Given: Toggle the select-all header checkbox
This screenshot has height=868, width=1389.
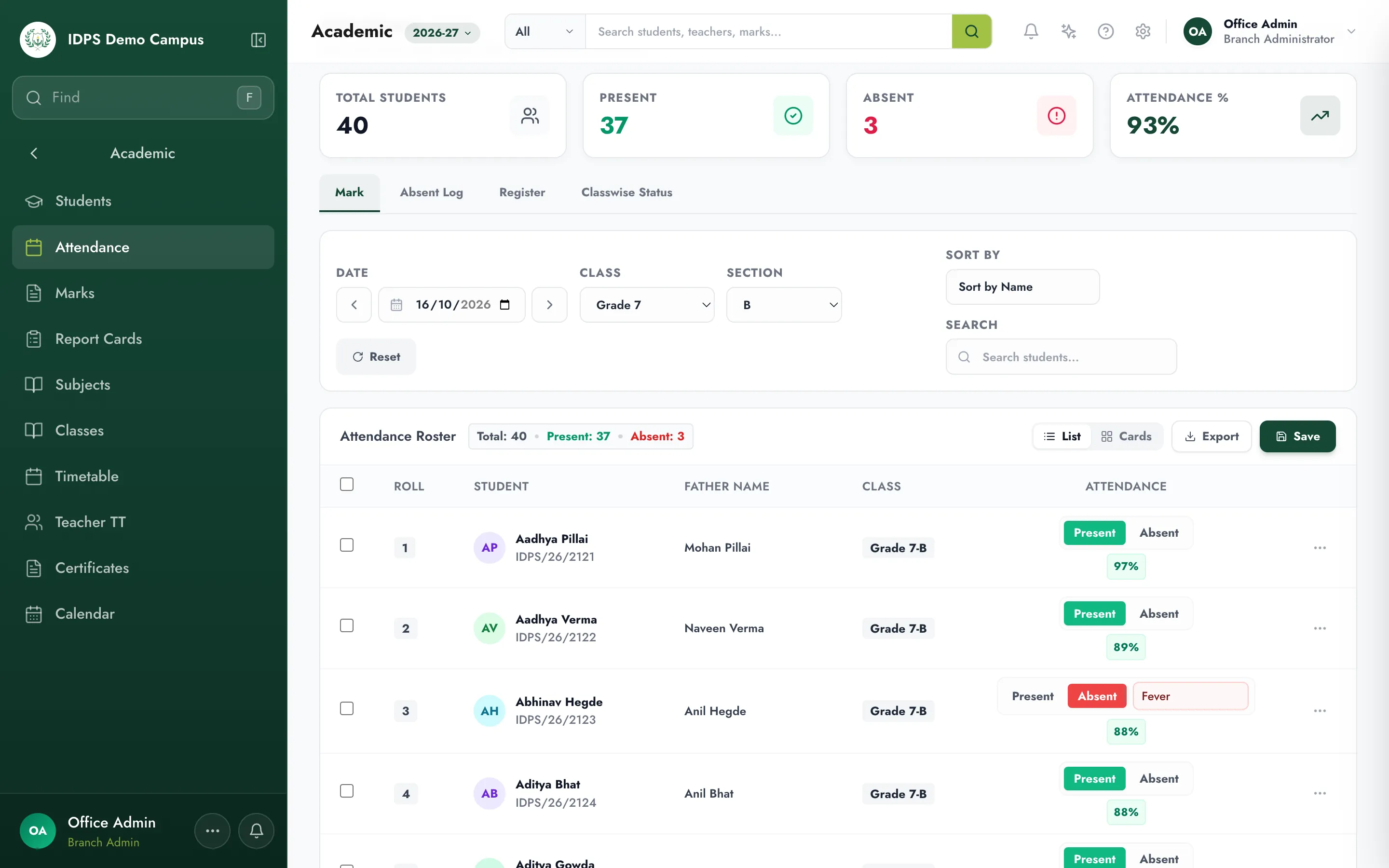Looking at the screenshot, I should click(347, 484).
